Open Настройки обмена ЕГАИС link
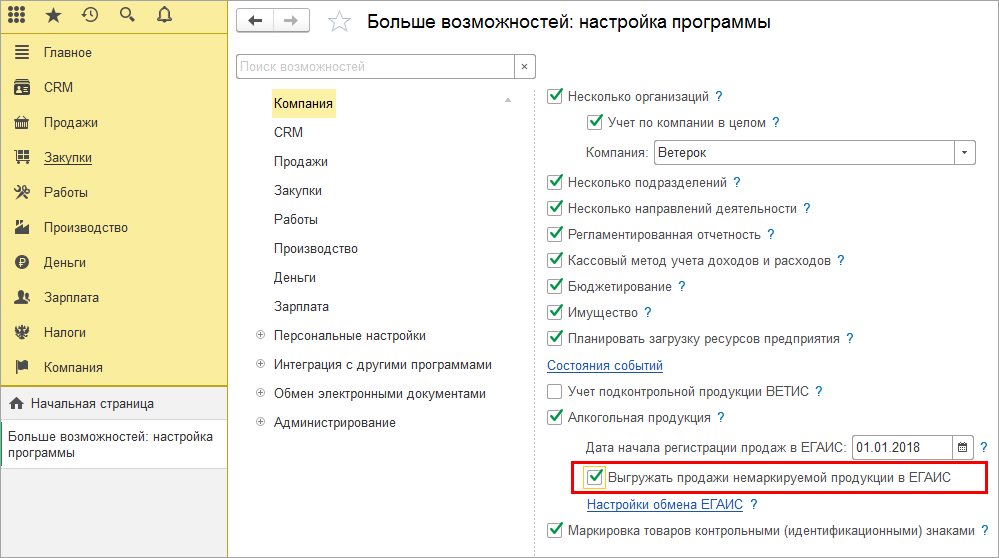 coord(665,504)
